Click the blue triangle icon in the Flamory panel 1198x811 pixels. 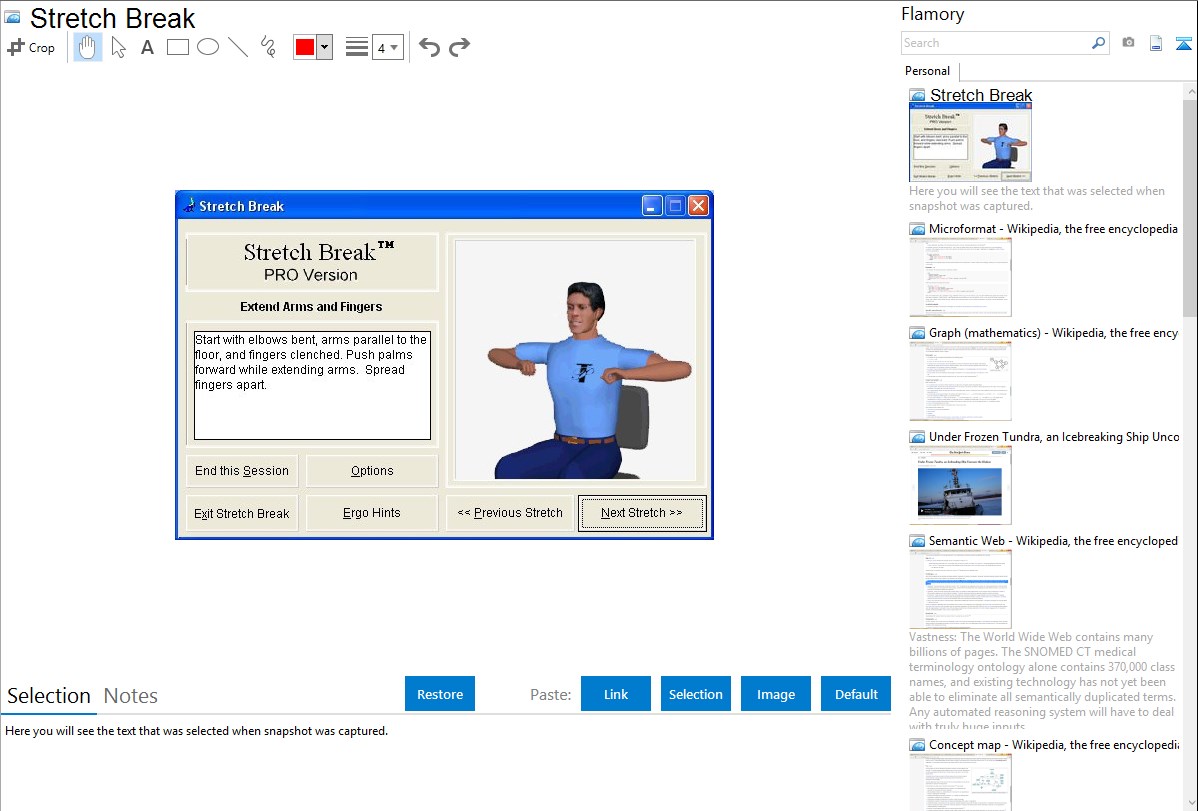point(1183,43)
